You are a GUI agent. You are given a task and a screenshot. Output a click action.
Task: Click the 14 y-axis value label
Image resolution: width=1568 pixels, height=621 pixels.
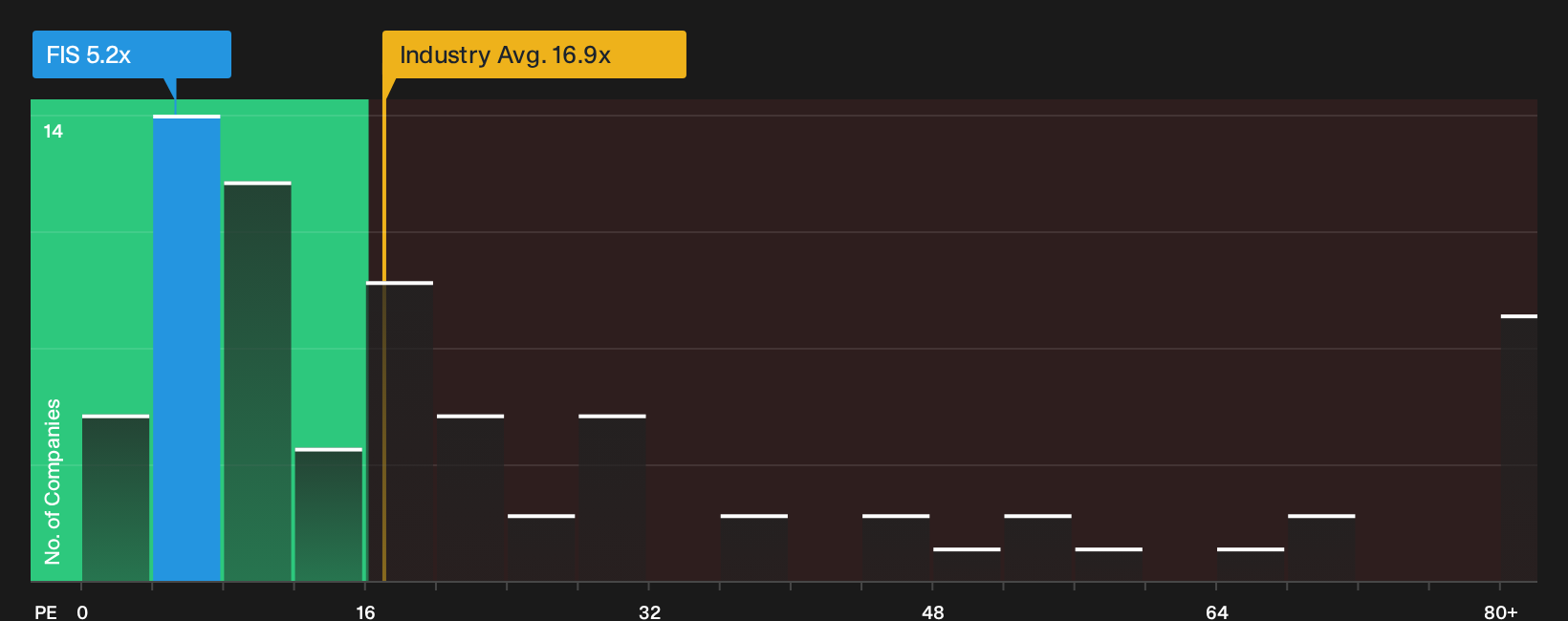[54, 132]
